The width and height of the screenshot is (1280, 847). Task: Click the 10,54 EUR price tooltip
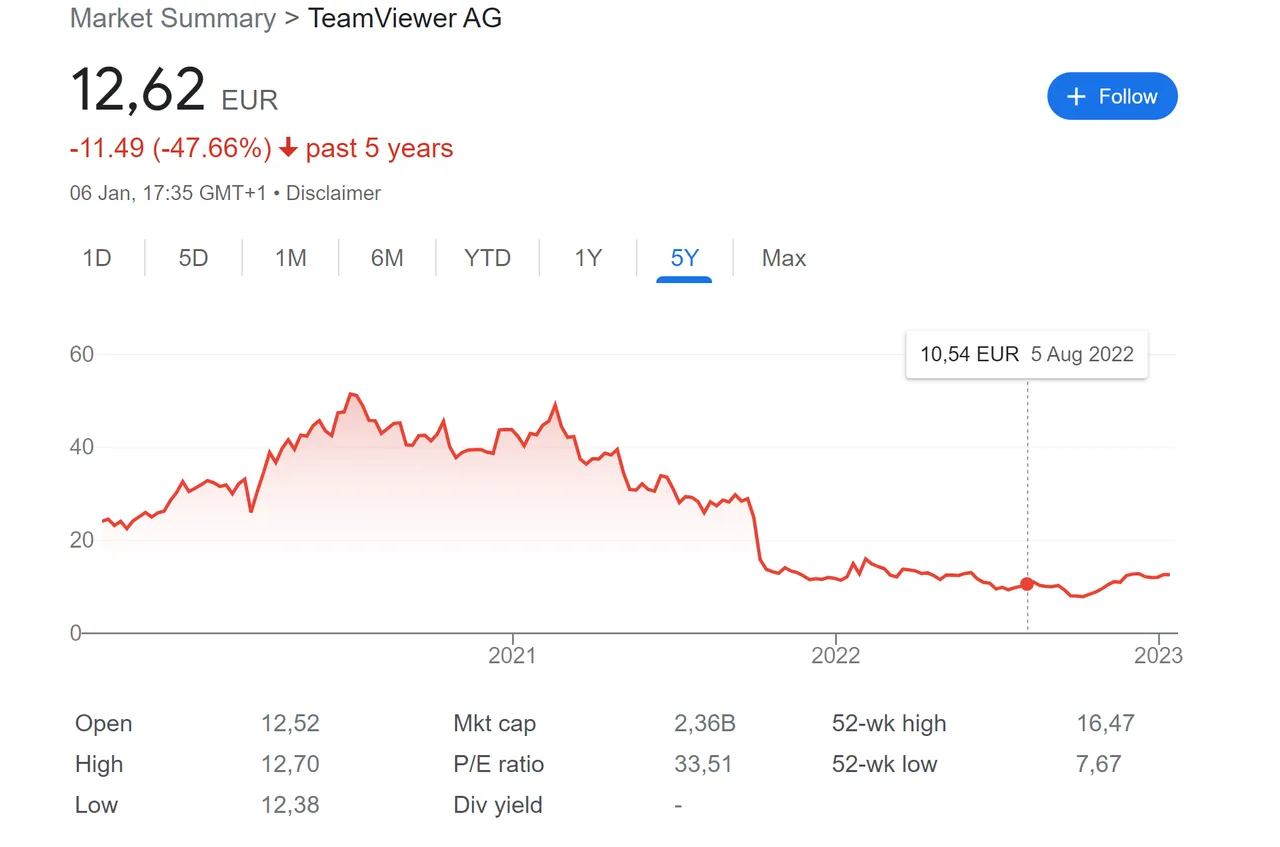coord(1026,354)
